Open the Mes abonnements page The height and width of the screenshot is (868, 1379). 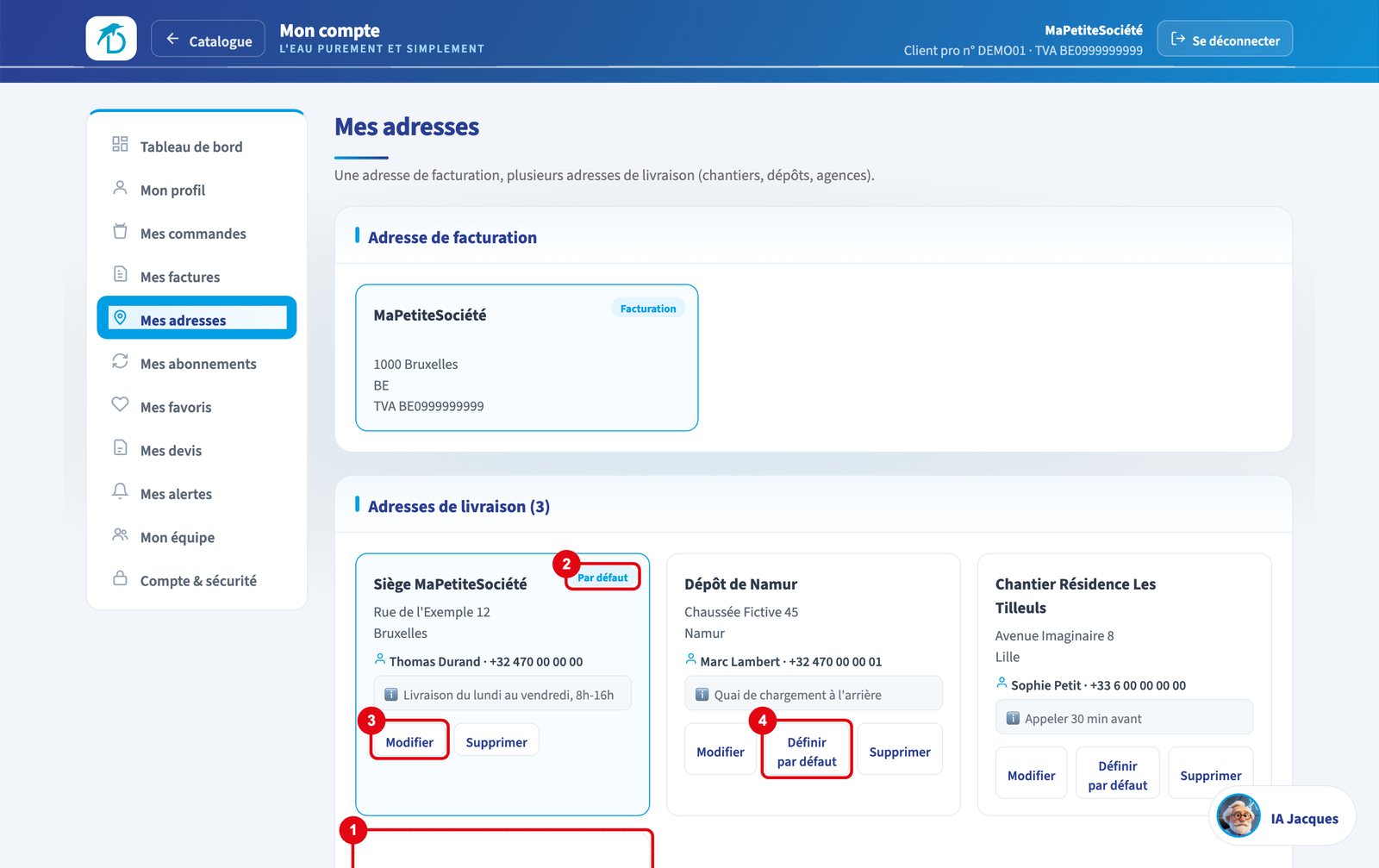(197, 363)
